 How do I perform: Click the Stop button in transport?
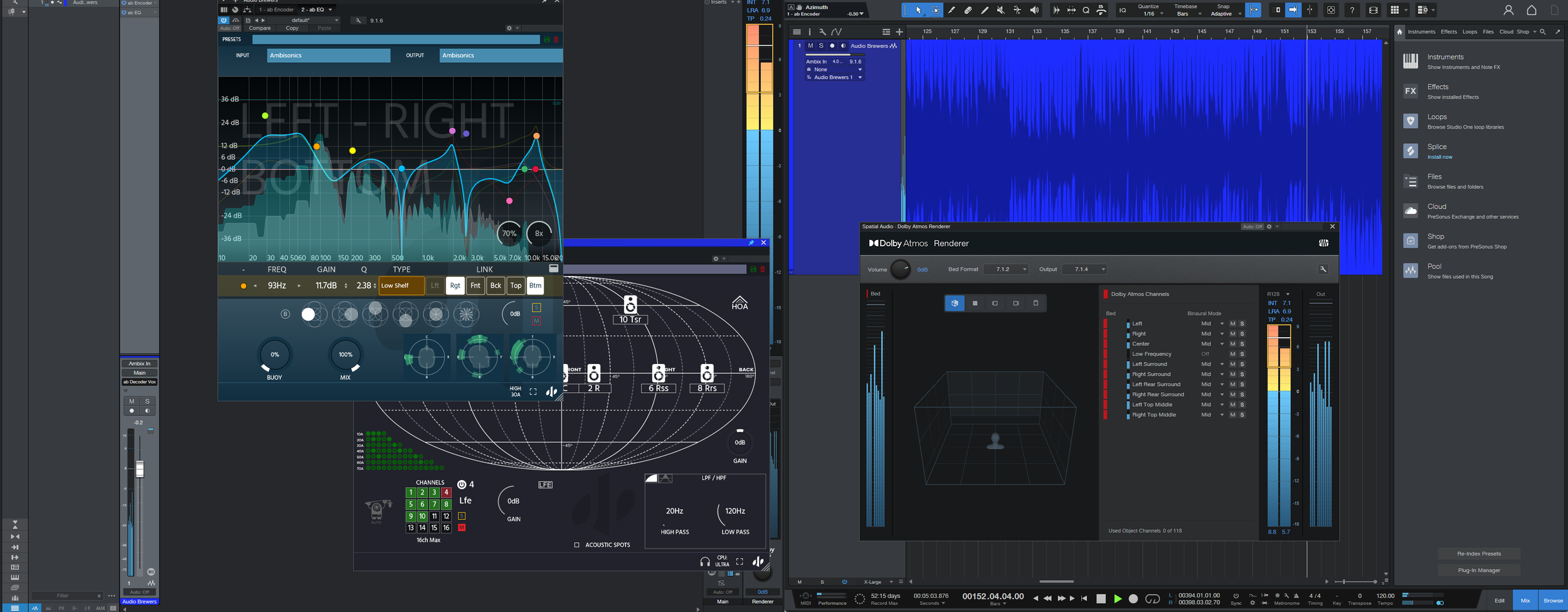(x=1101, y=599)
